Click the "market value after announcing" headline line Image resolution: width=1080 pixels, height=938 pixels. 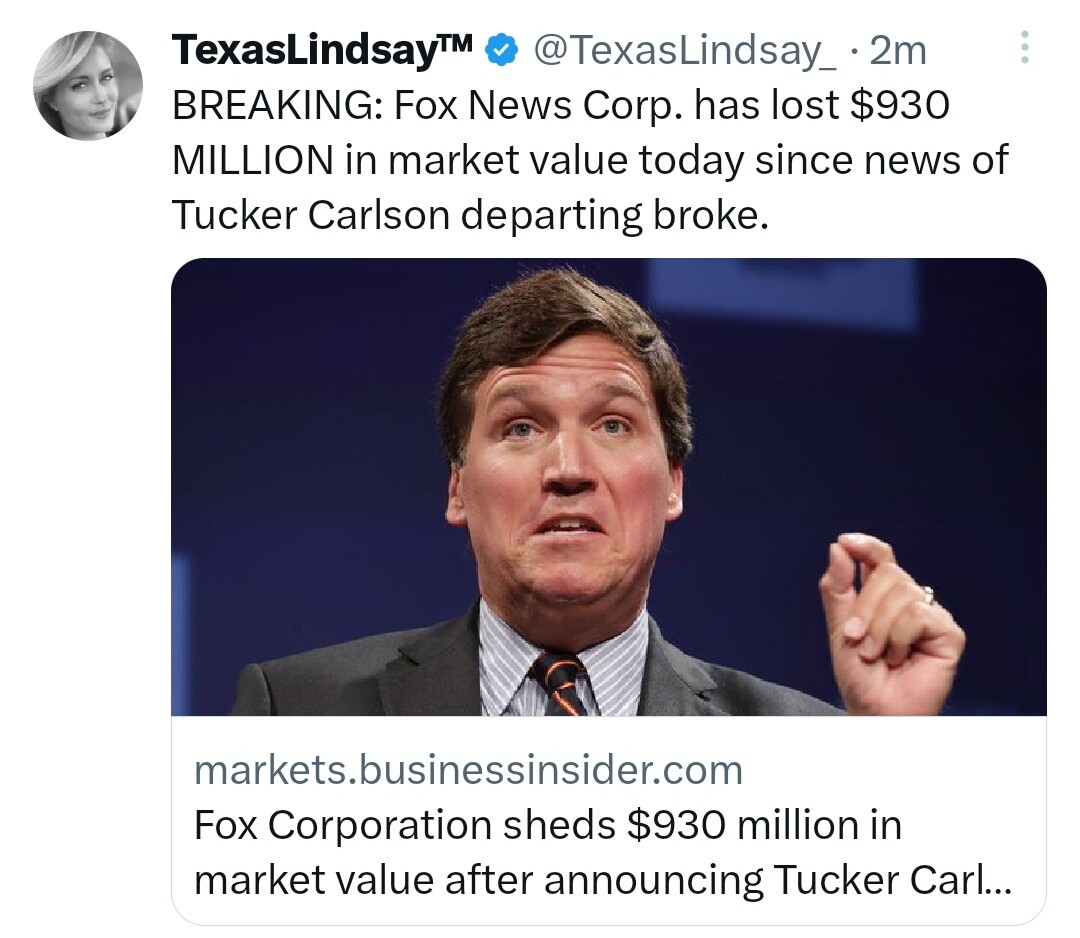point(477,880)
